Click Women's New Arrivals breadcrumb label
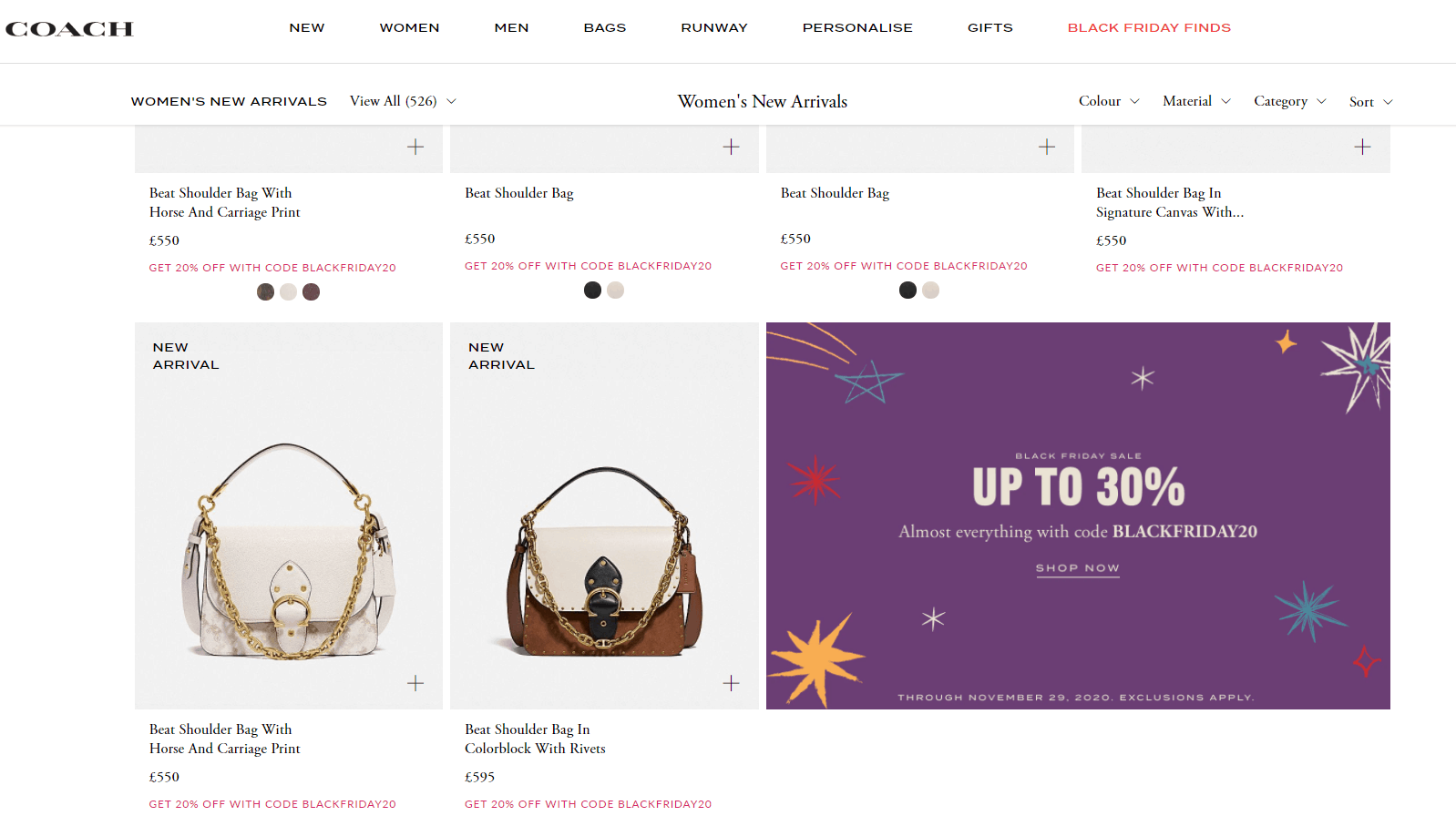The image size is (1456, 816). pos(229,101)
